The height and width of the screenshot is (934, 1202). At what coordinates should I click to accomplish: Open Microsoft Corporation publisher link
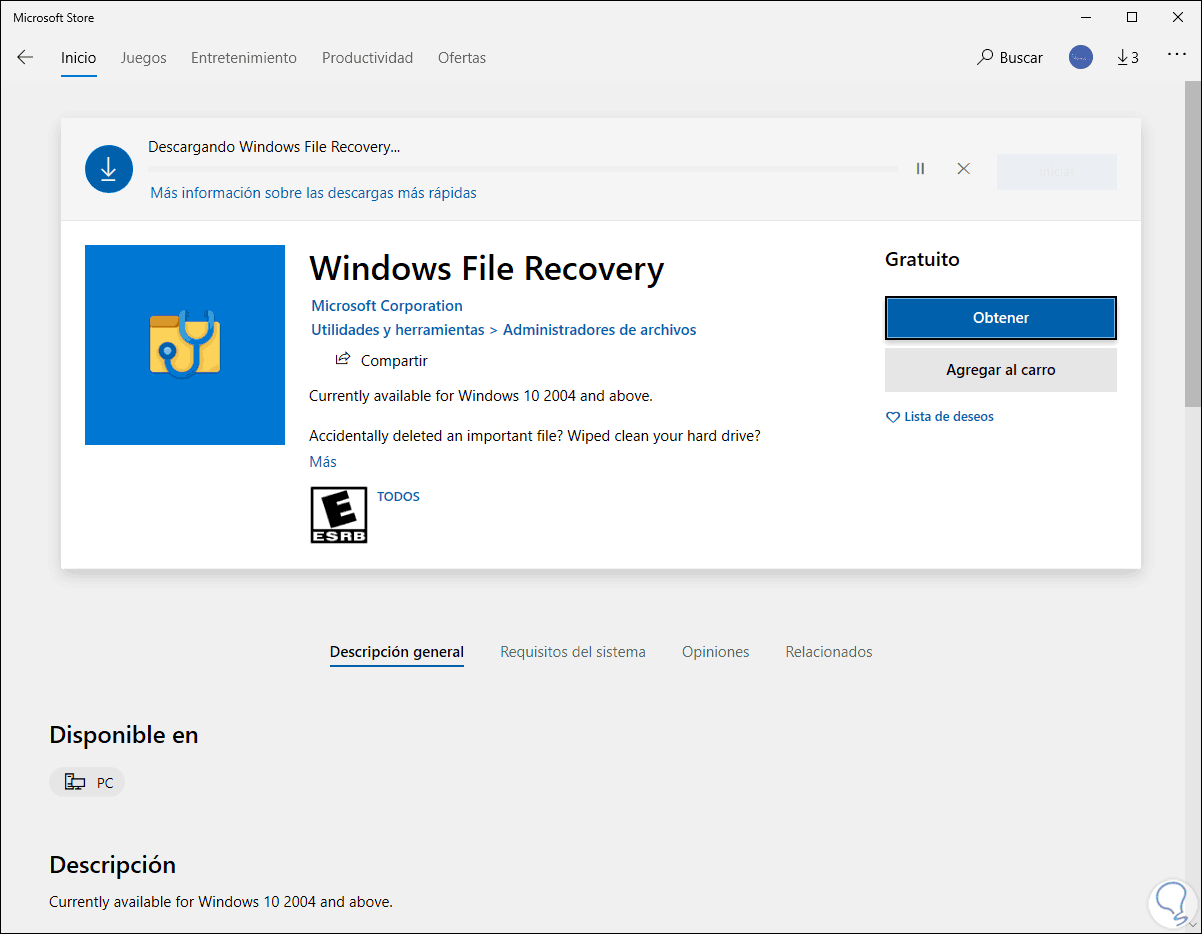(387, 306)
